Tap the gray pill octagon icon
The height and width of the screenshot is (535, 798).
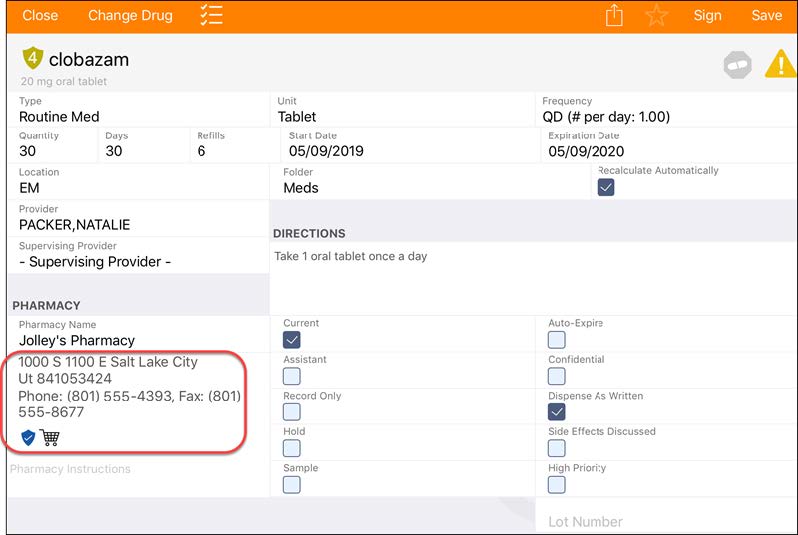(x=737, y=65)
